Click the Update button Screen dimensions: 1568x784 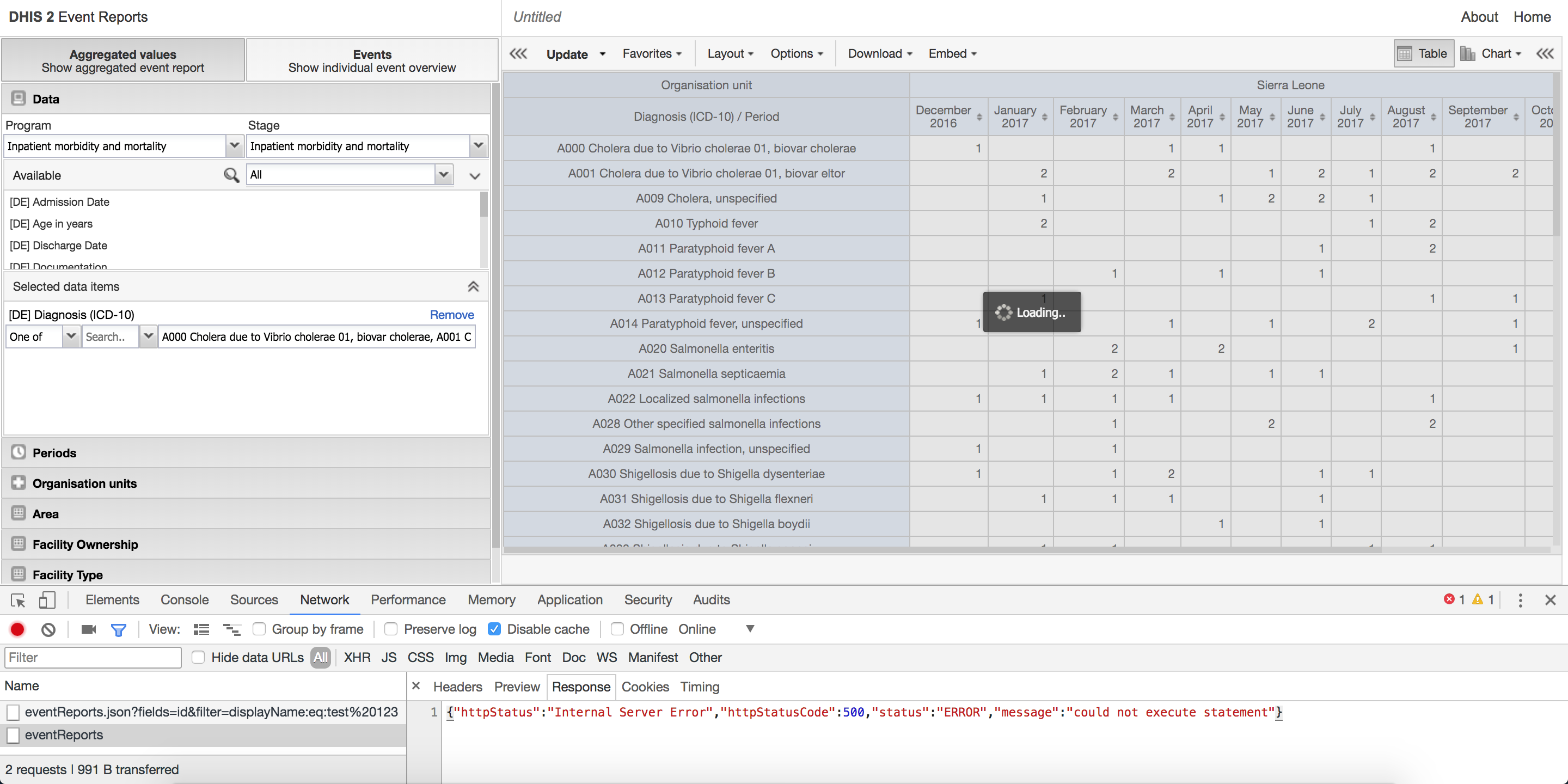point(567,54)
